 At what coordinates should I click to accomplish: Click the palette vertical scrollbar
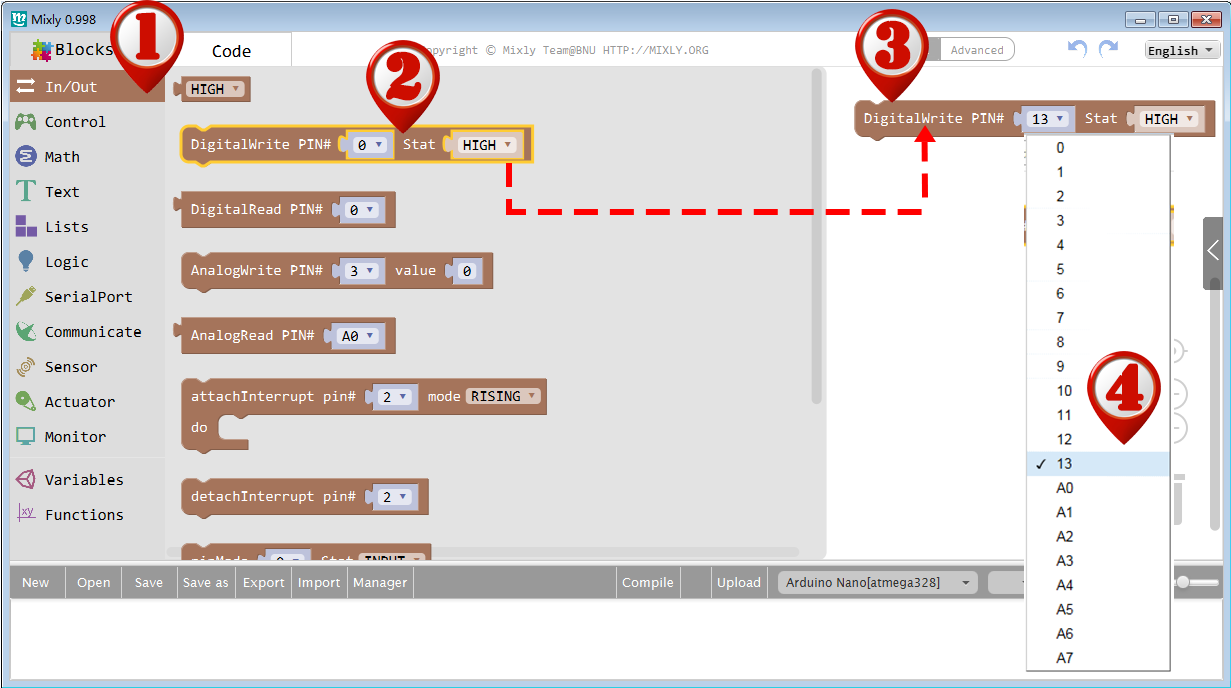pos(817,236)
